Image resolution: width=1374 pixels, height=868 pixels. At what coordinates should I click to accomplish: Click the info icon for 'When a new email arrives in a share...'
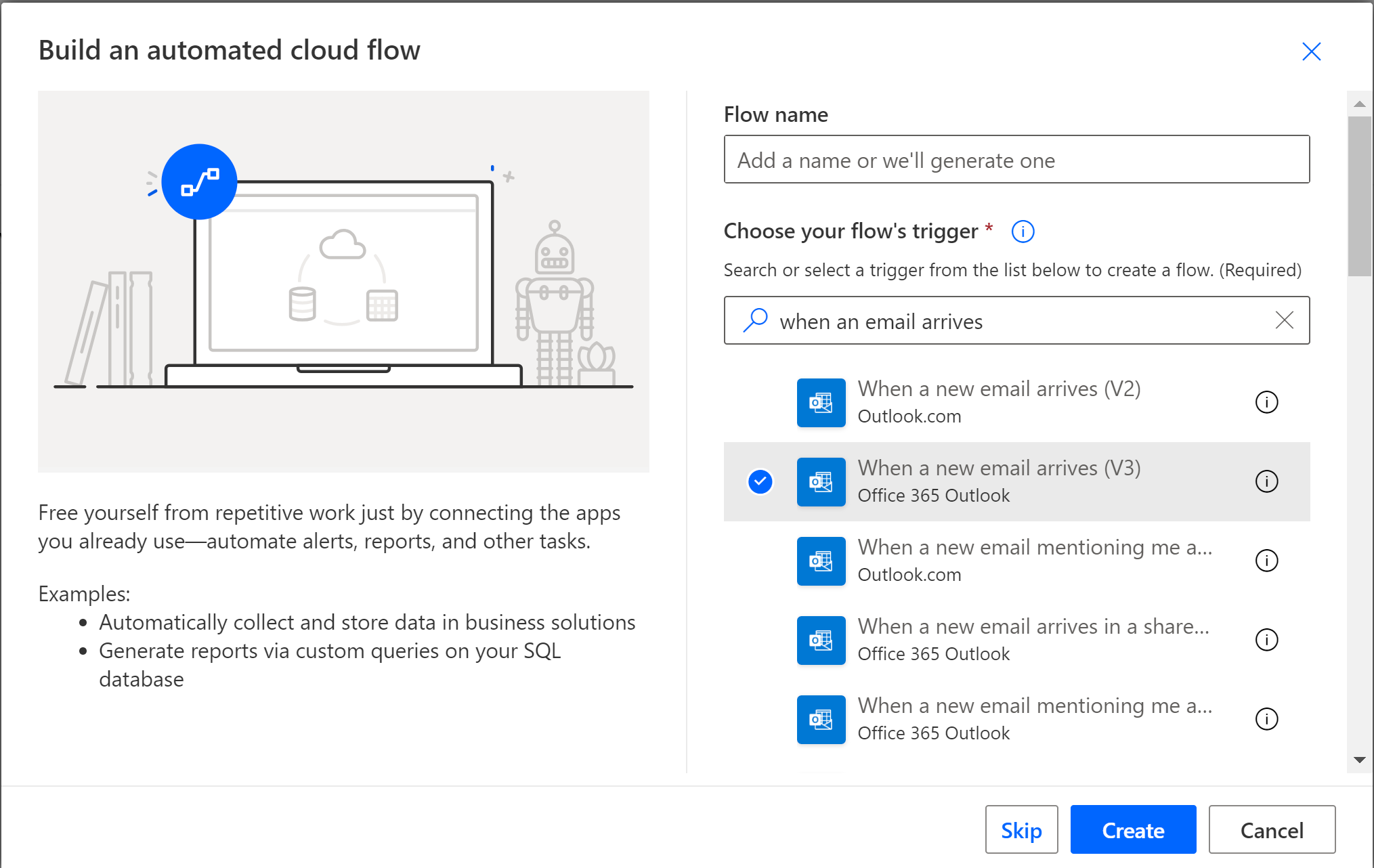[1266, 640]
